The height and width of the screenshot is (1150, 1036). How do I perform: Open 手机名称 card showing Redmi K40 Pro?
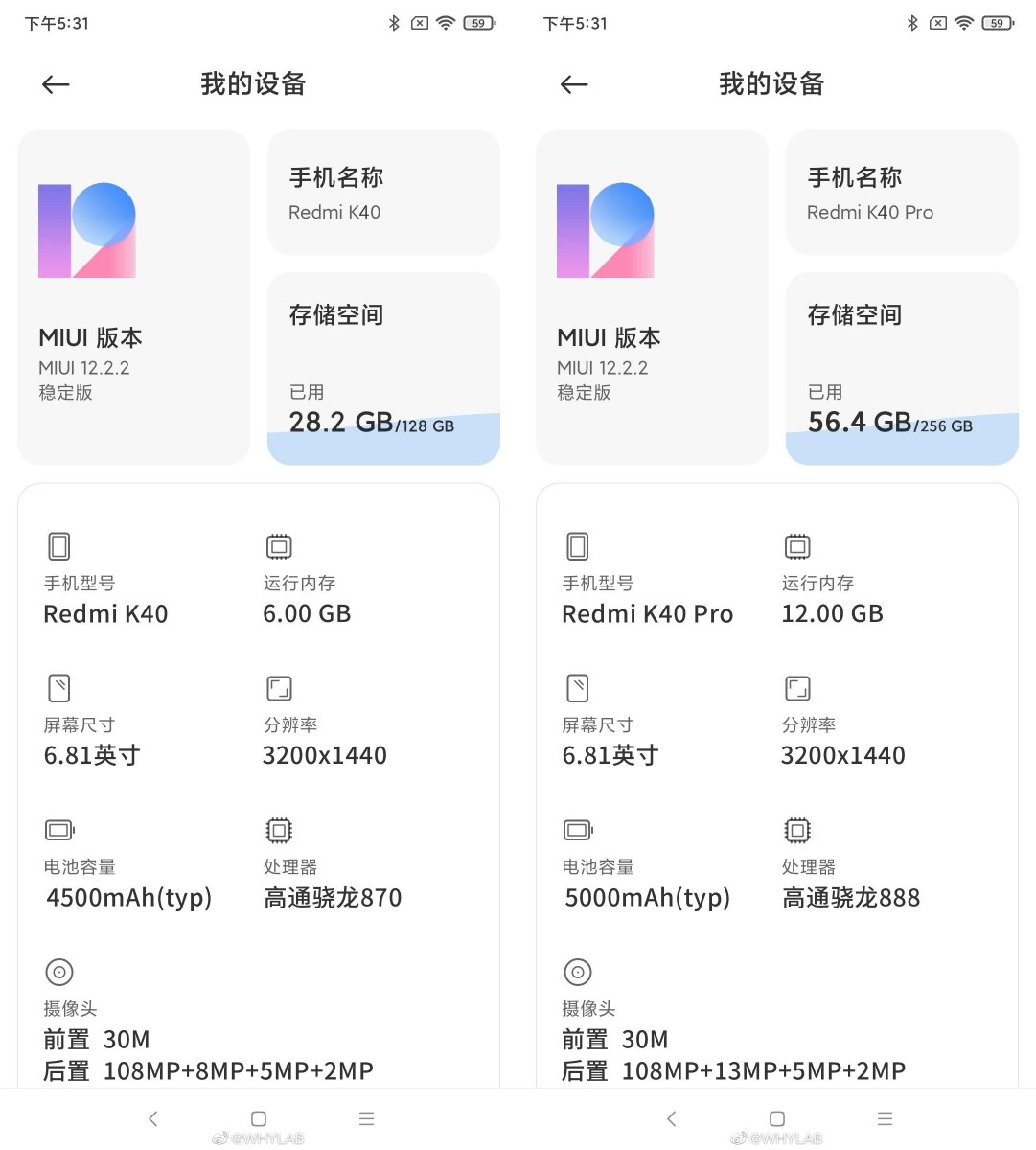click(902, 193)
